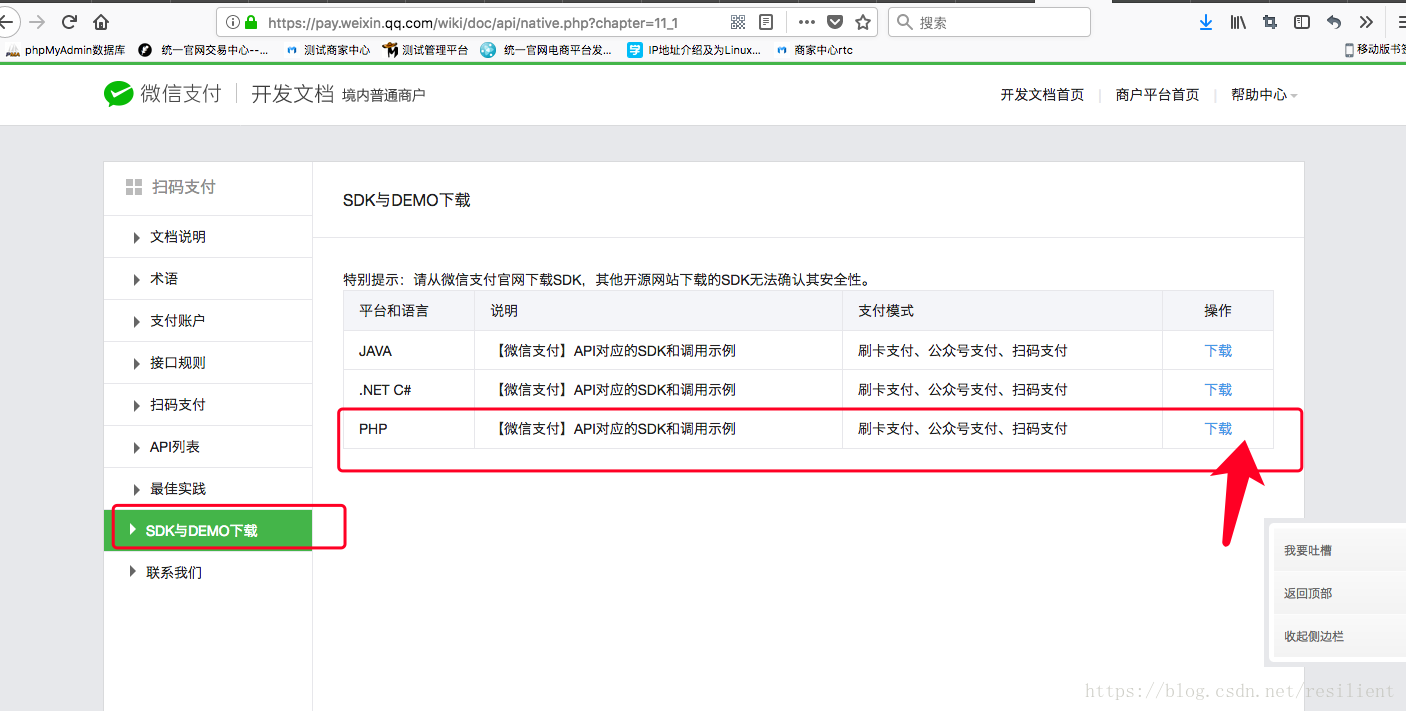Click the PHP table cell

(x=409, y=429)
